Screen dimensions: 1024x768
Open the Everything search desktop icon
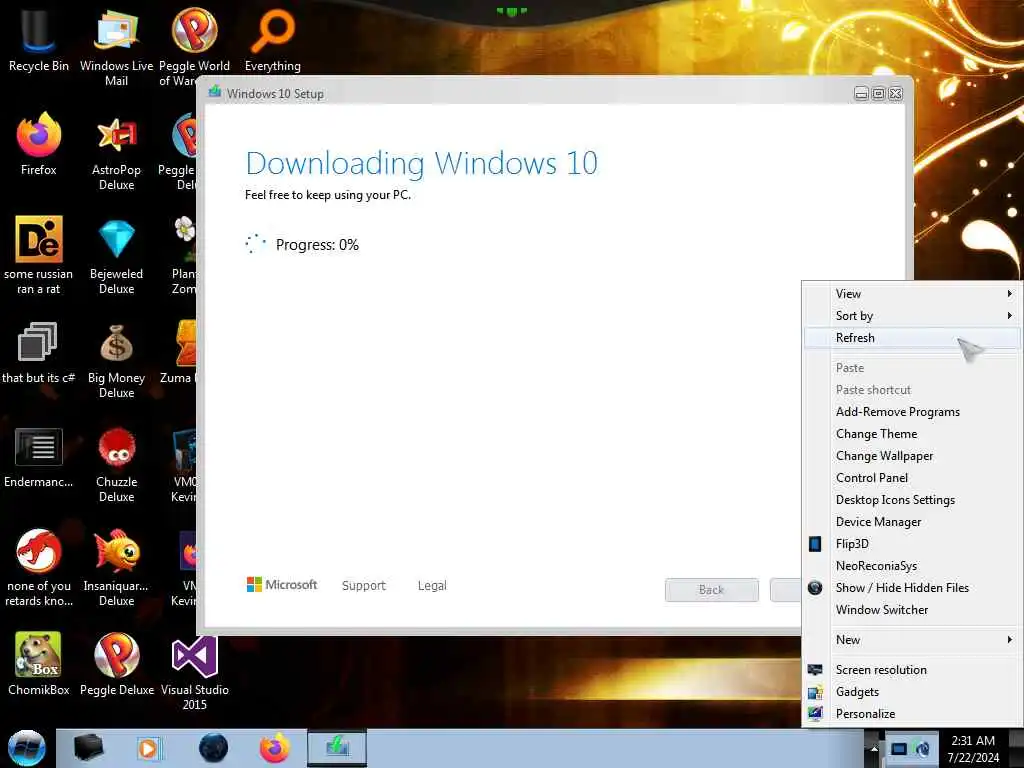point(272,38)
